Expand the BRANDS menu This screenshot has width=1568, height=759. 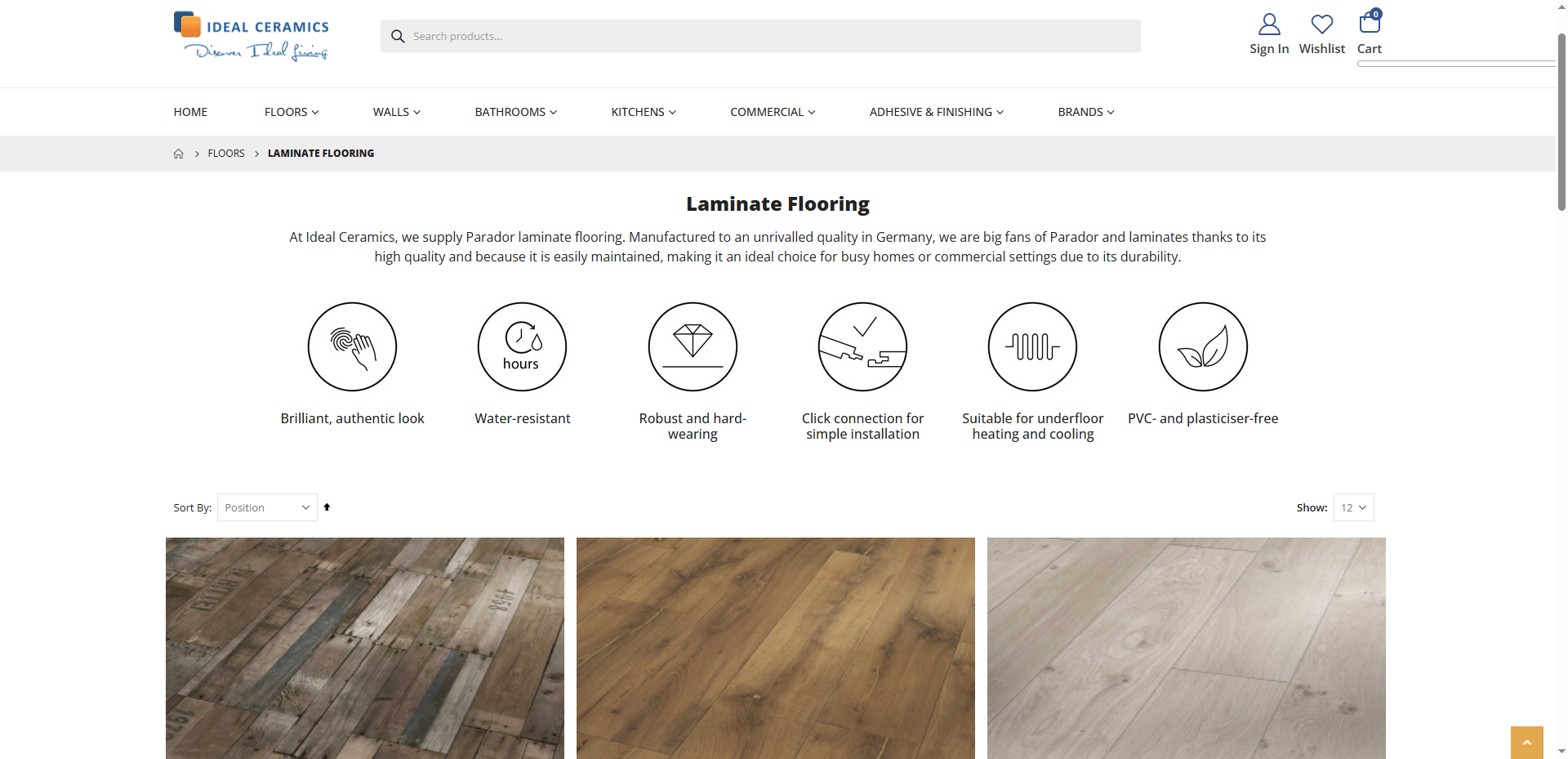(1085, 112)
